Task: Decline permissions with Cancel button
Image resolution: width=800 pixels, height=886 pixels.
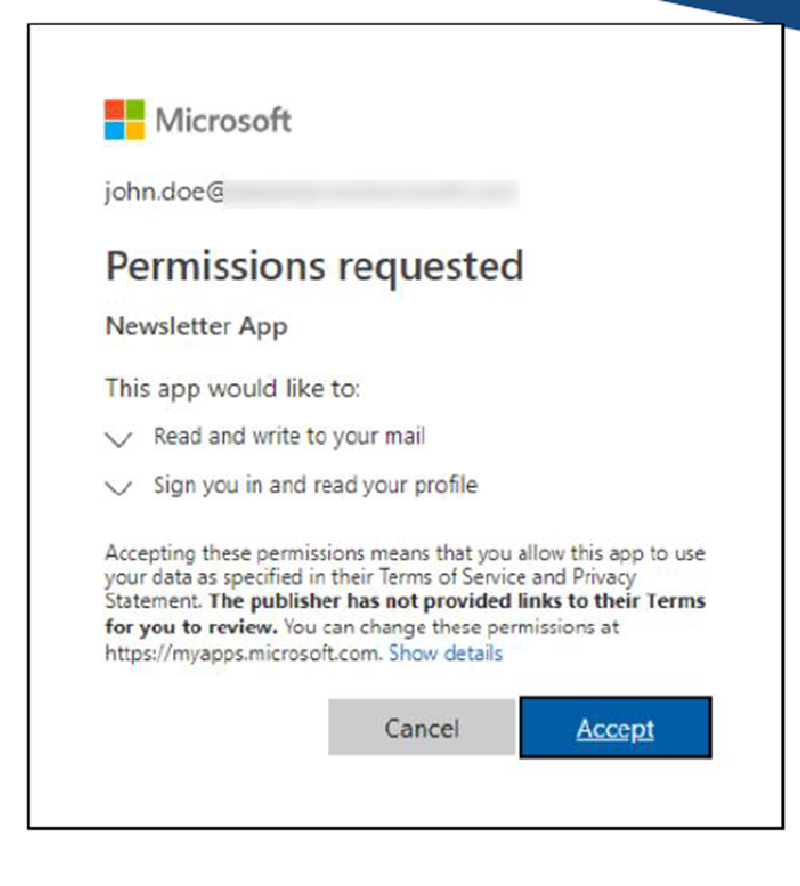Action: [421, 728]
